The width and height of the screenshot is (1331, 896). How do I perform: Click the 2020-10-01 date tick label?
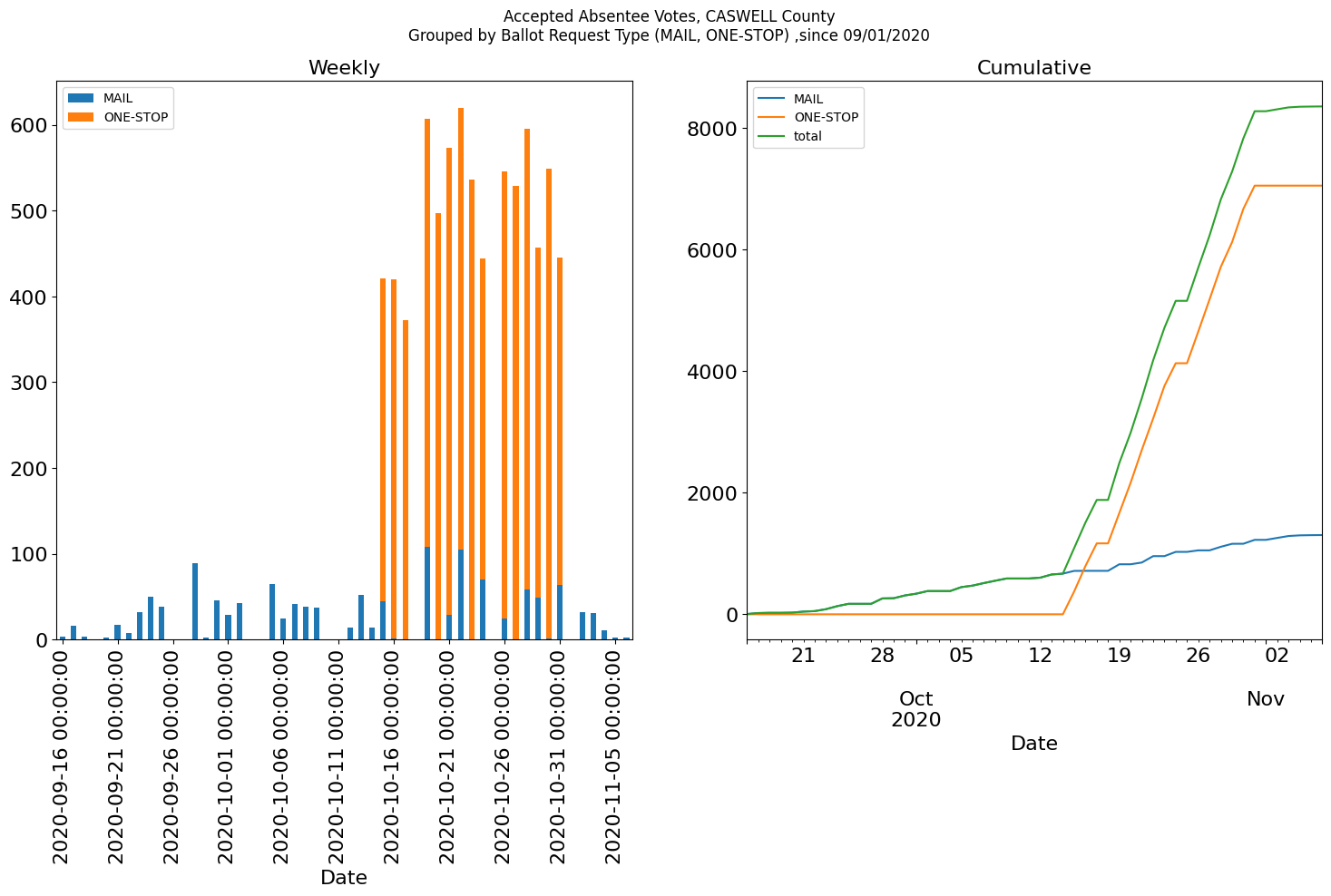[227, 755]
